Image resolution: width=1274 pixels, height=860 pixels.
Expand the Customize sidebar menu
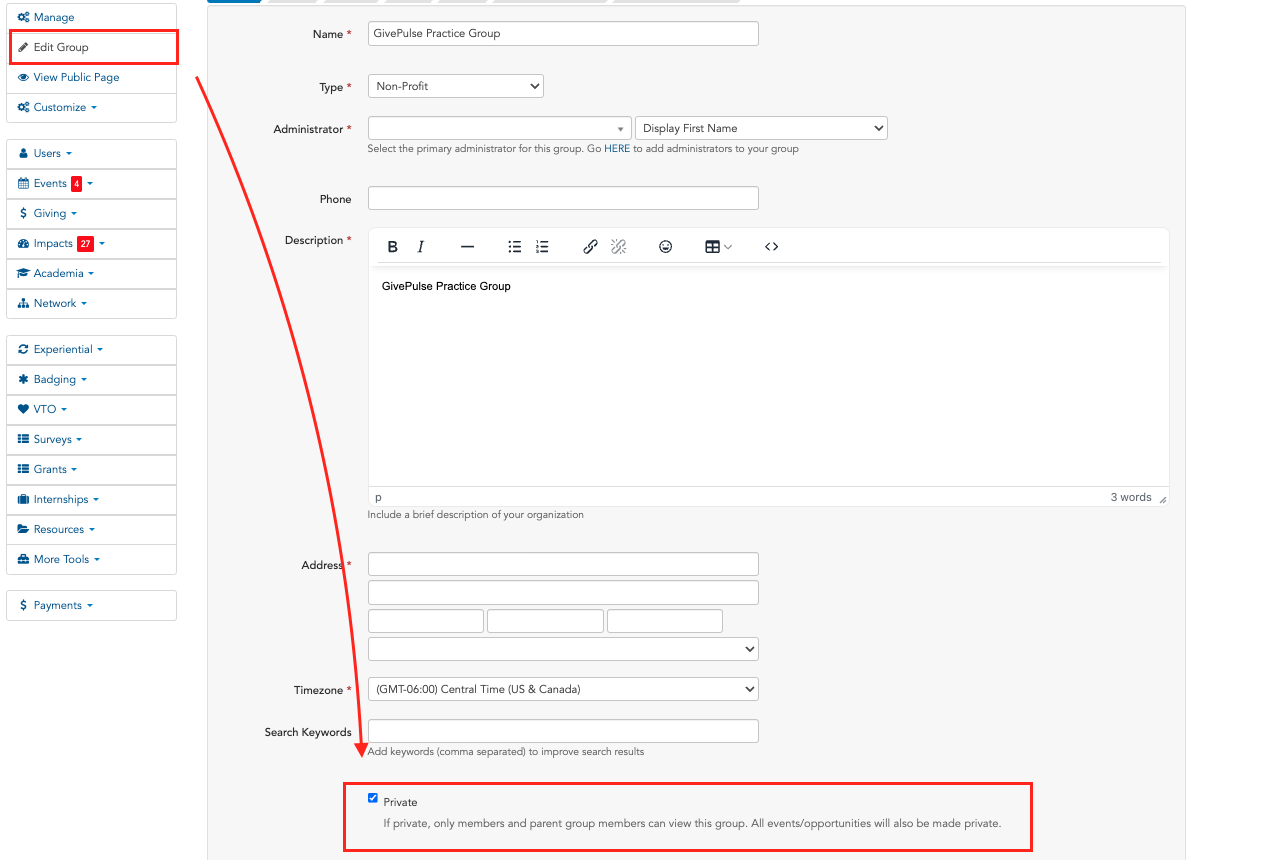click(x=91, y=107)
